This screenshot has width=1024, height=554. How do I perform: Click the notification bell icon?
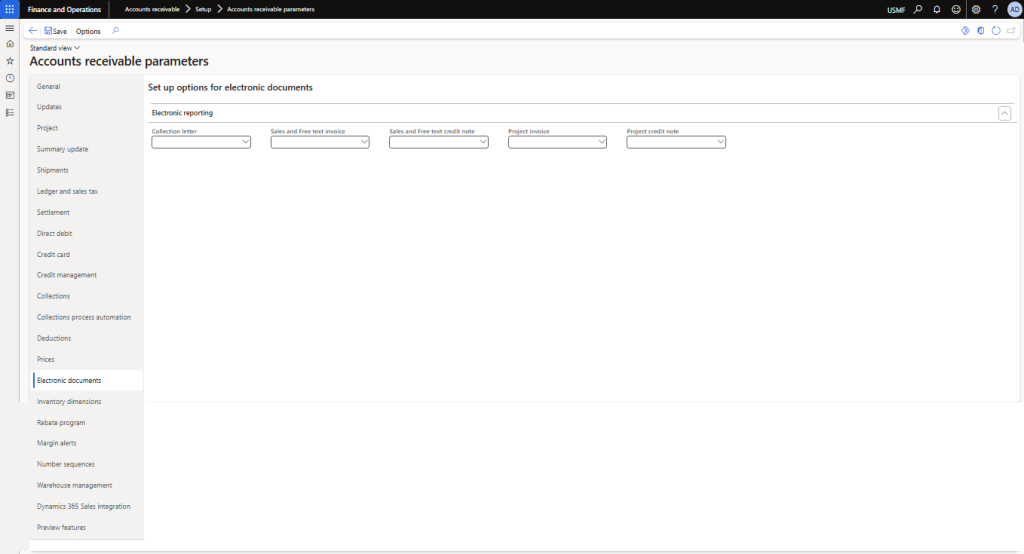coord(937,9)
